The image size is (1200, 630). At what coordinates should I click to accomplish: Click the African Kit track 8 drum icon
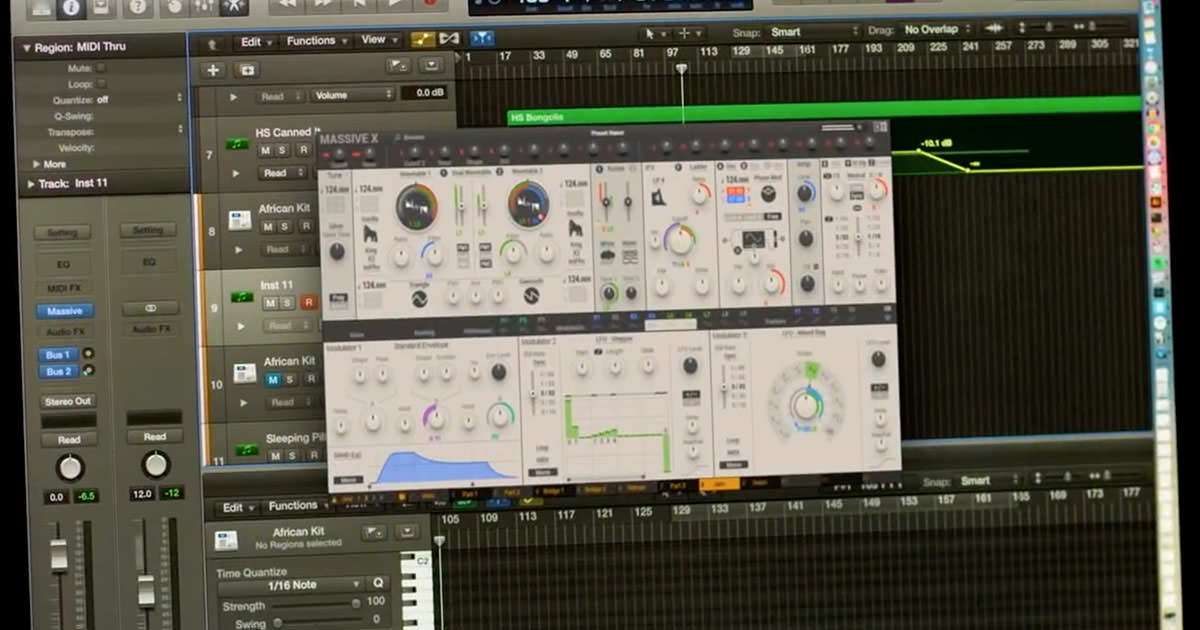240,220
